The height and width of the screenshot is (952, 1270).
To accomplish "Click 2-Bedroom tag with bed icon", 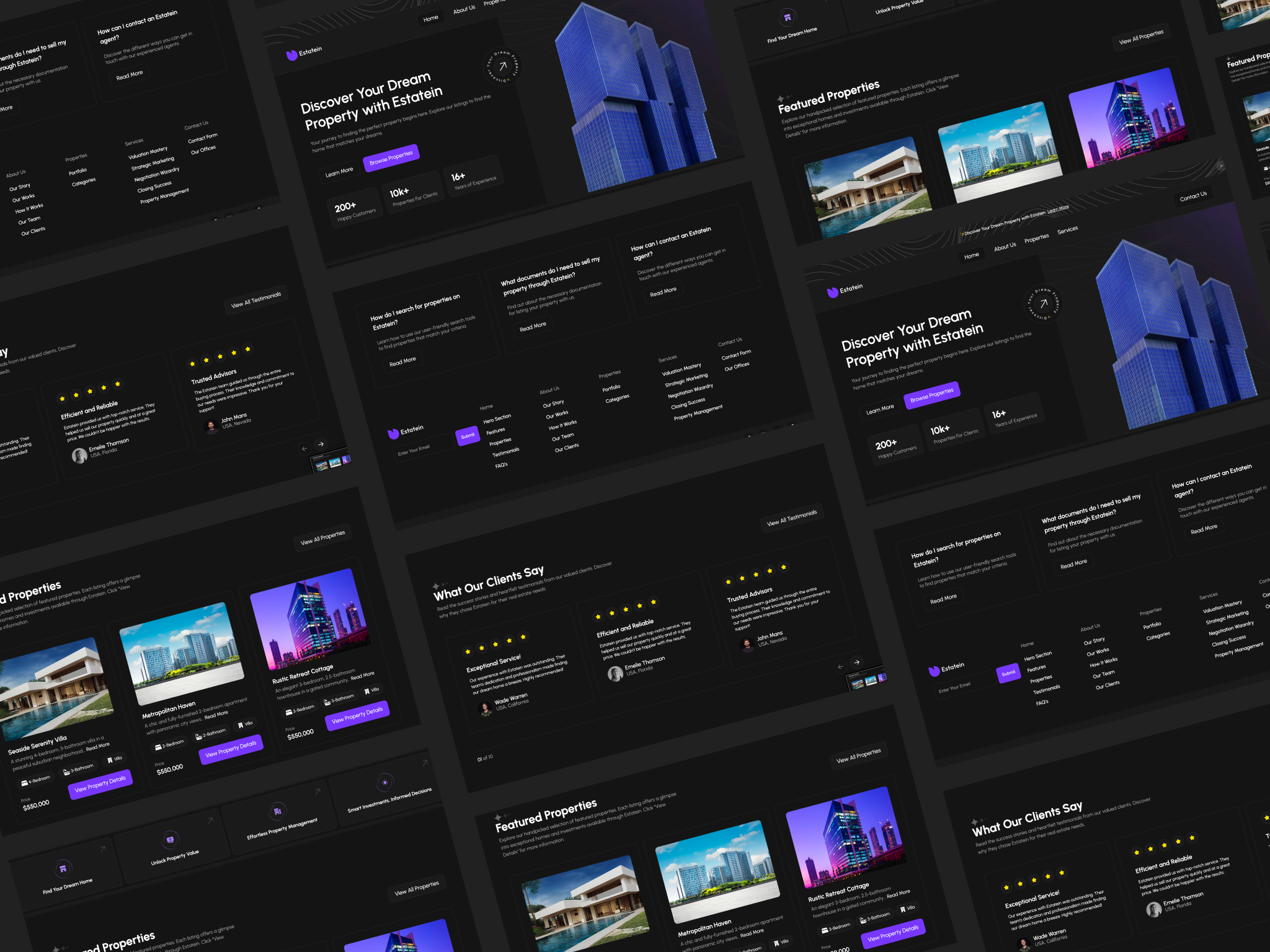I will pyautogui.click(x=169, y=744).
